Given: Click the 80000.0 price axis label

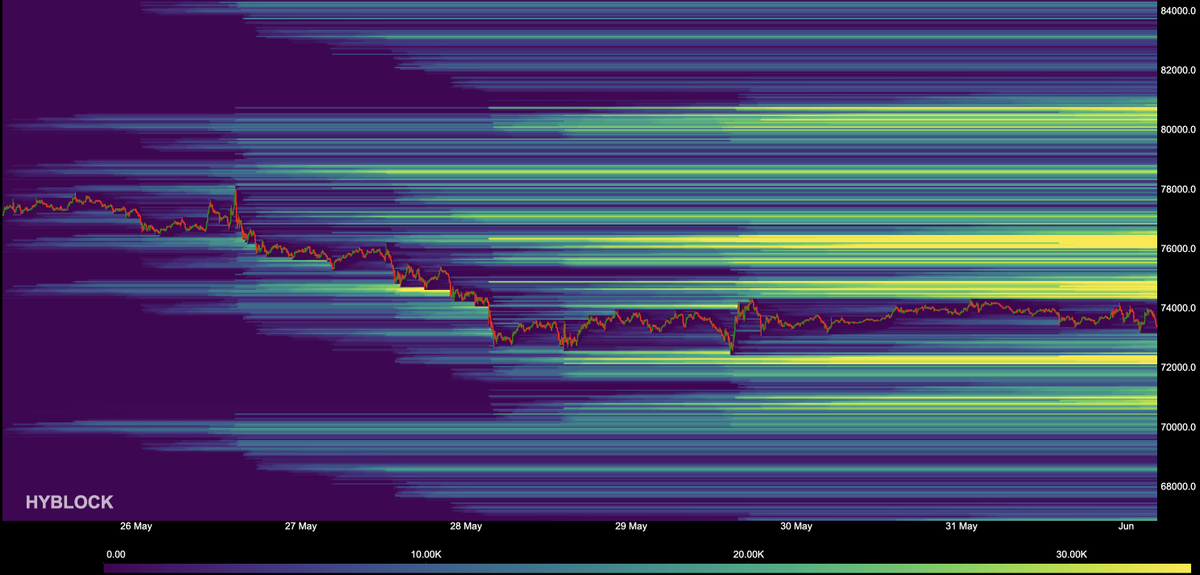Looking at the screenshot, I should (1179, 130).
